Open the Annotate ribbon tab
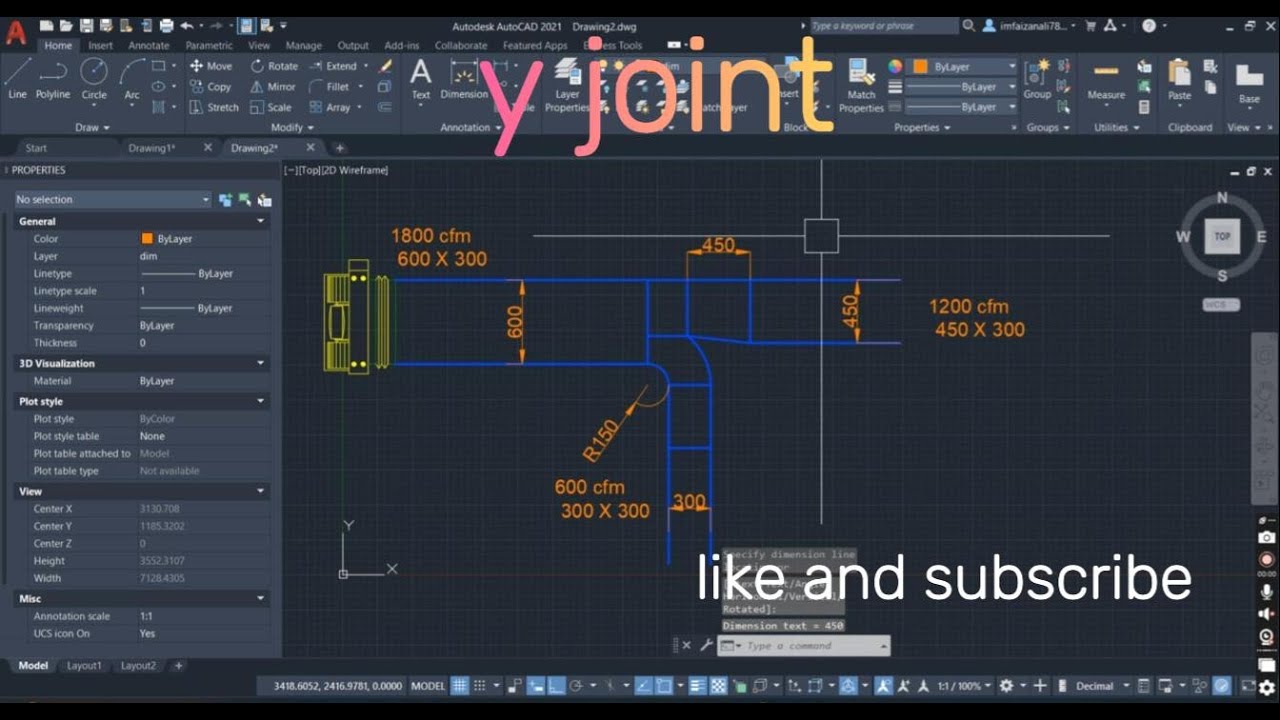Image resolution: width=1280 pixels, height=720 pixels. [x=148, y=45]
